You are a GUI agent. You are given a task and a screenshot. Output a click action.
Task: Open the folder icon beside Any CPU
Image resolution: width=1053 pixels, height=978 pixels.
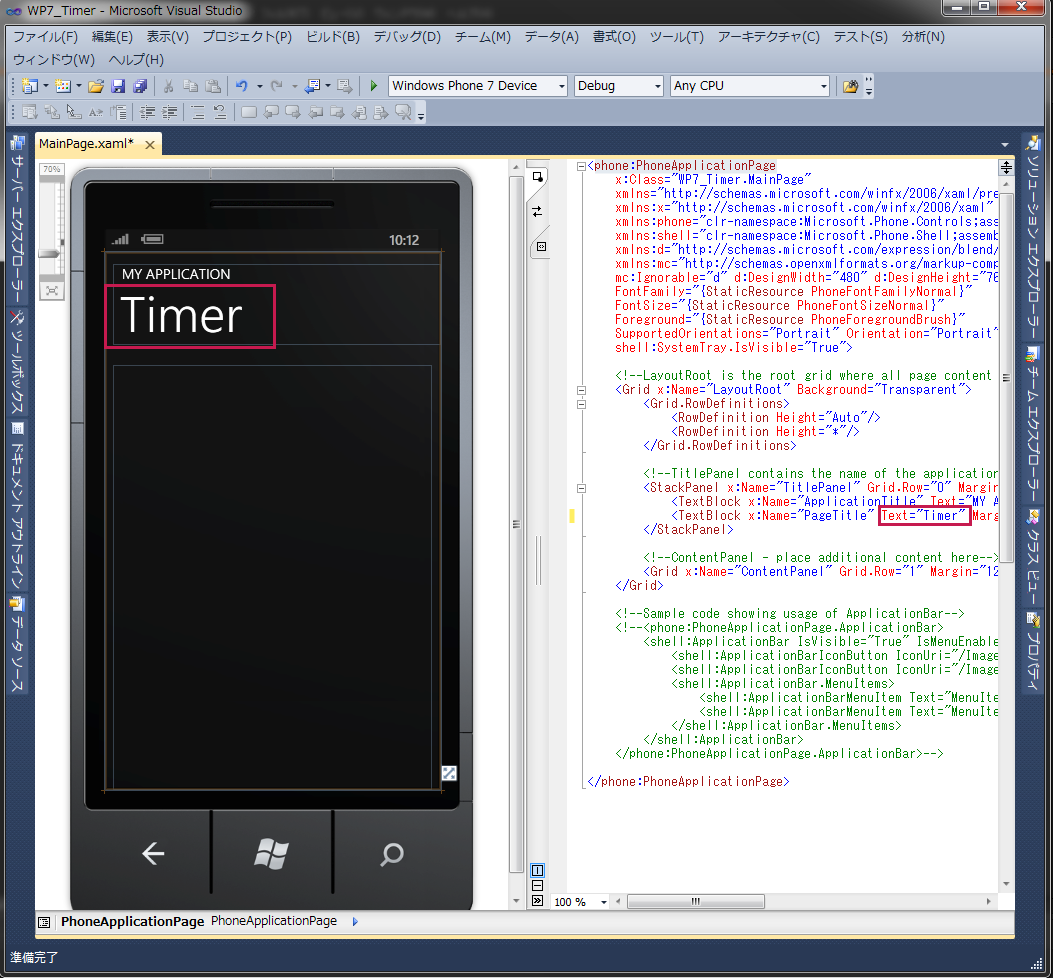pyautogui.click(x=850, y=86)
